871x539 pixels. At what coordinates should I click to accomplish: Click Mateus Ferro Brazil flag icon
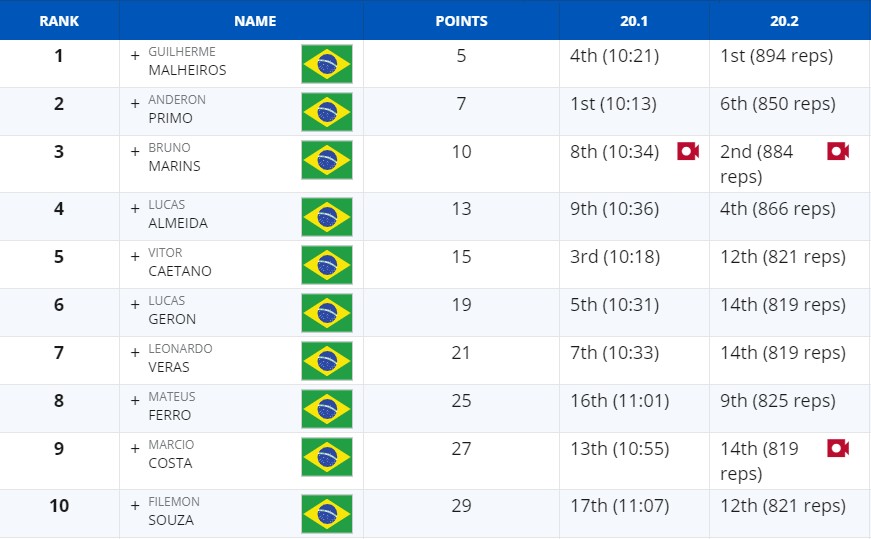pyautogui.click(x=327, y=409)
